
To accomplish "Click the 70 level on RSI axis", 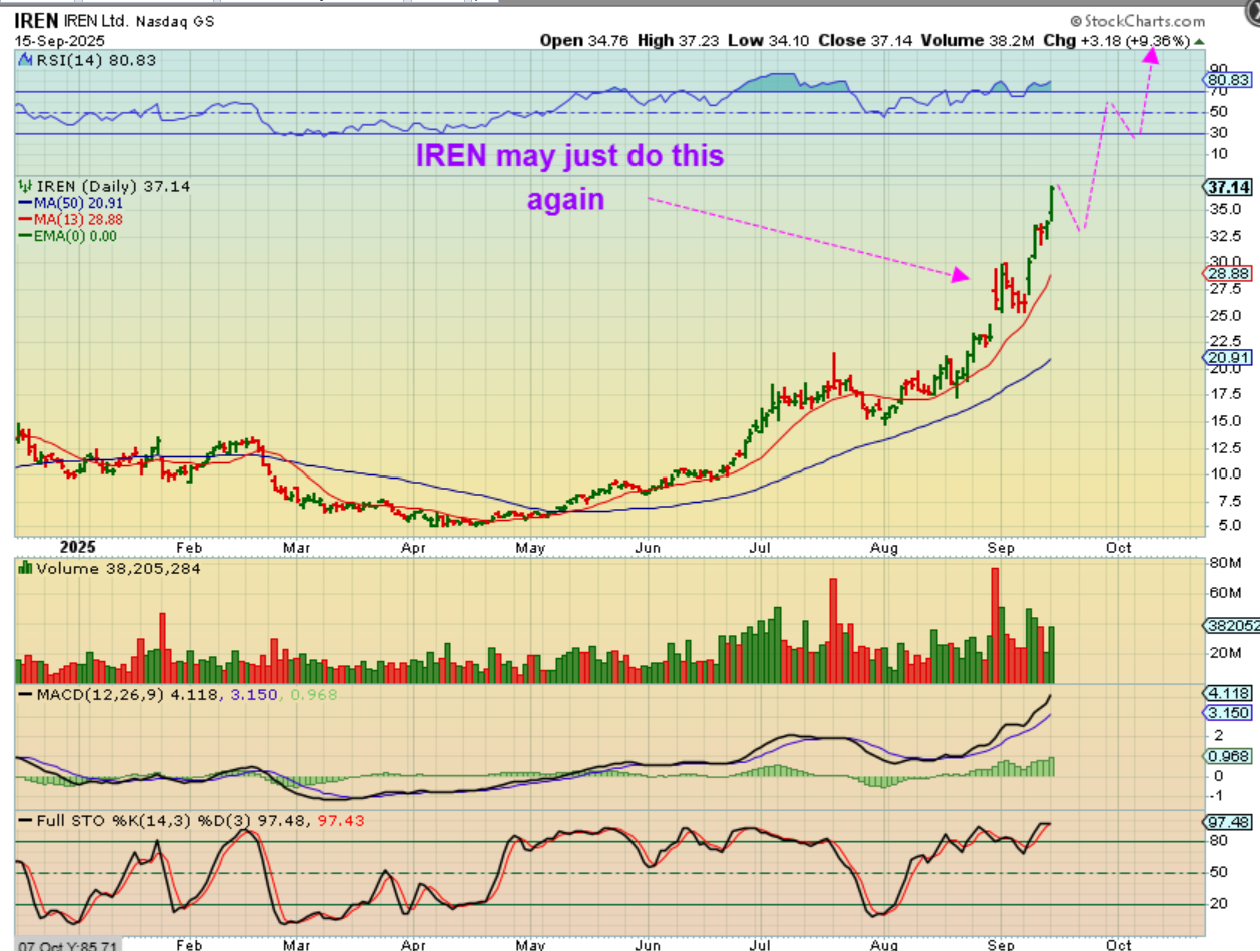I will point(1217,91).
